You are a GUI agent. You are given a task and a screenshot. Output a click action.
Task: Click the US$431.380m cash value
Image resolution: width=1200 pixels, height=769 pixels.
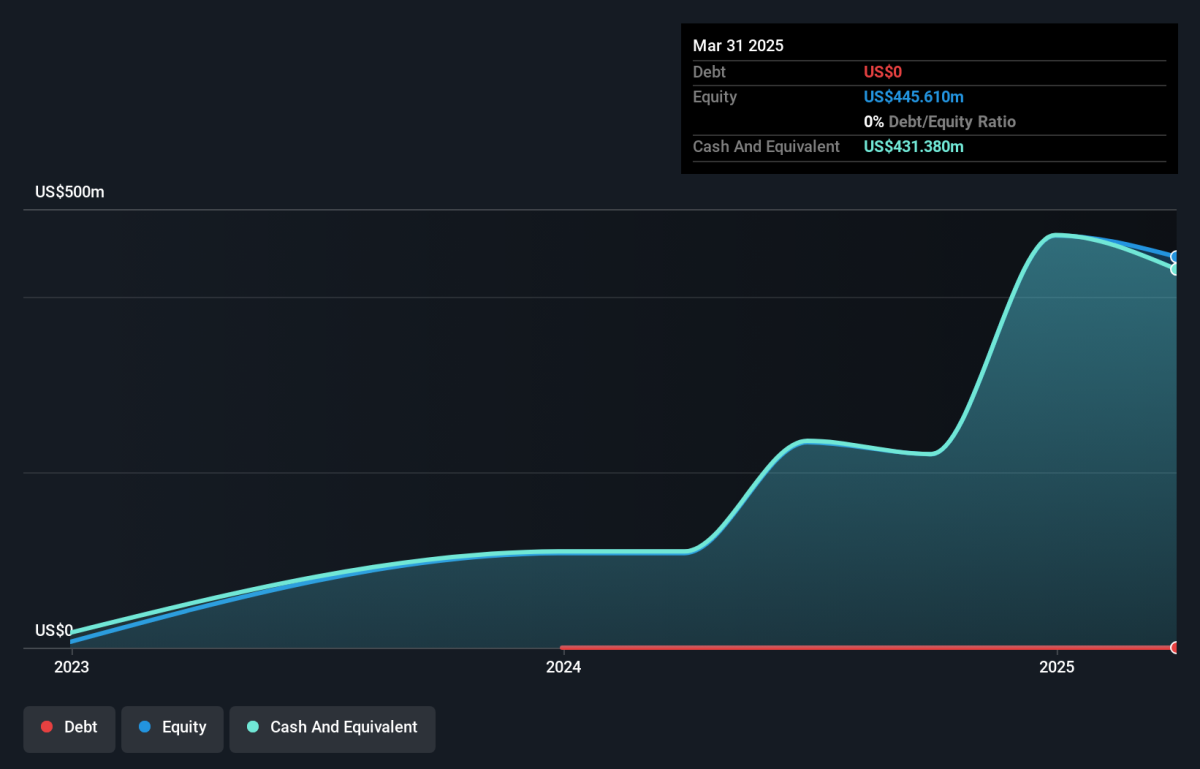tap(914, 147)
